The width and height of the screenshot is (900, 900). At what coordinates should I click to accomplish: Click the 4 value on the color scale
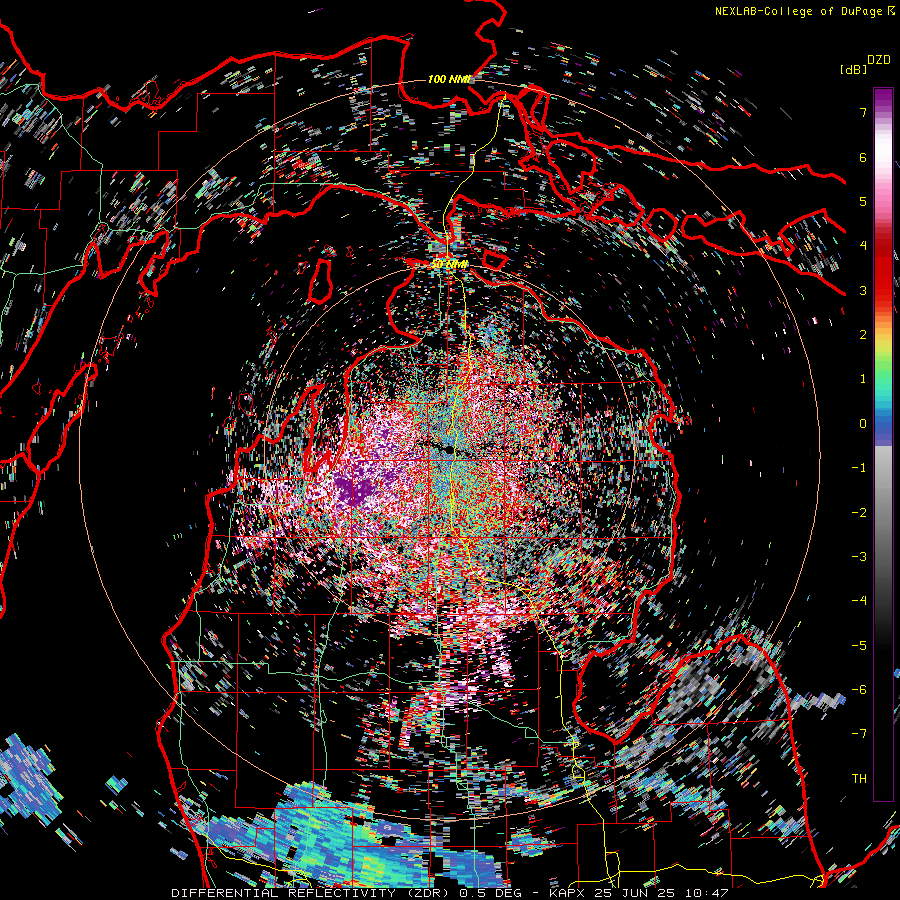[863, 246]
